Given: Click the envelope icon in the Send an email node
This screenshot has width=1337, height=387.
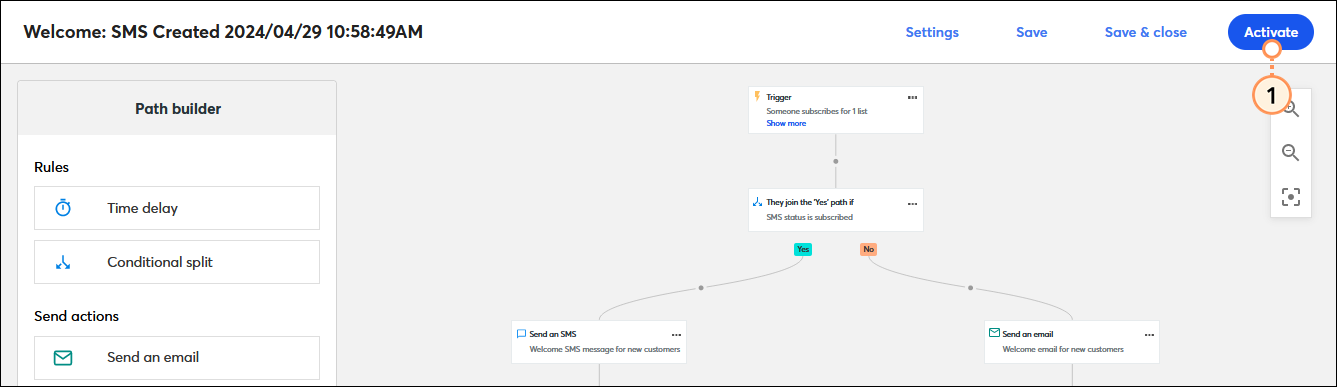Looking at the screenshot, I should pyautogui.click(x=994, y=333).
